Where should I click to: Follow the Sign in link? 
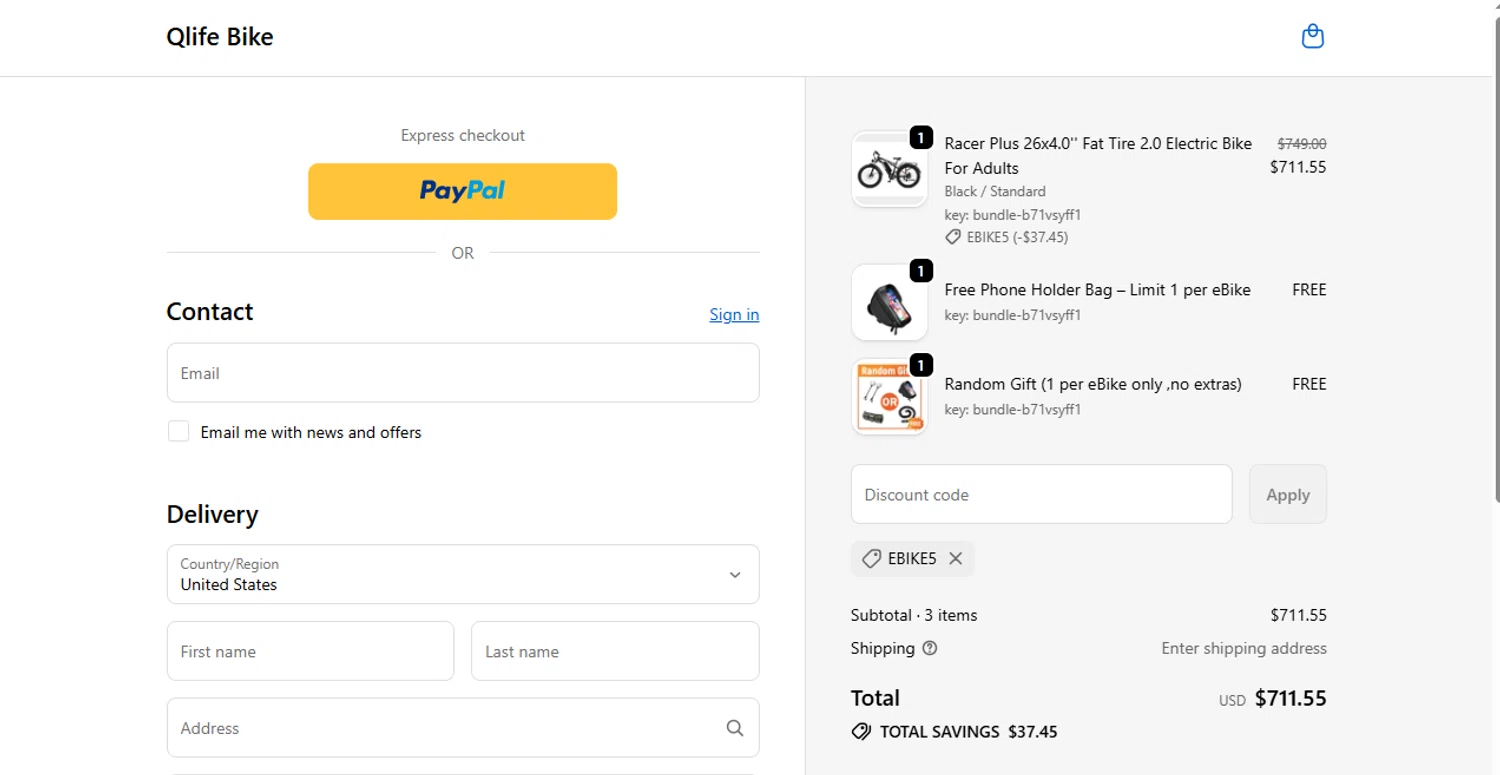(x=734, y=314)
